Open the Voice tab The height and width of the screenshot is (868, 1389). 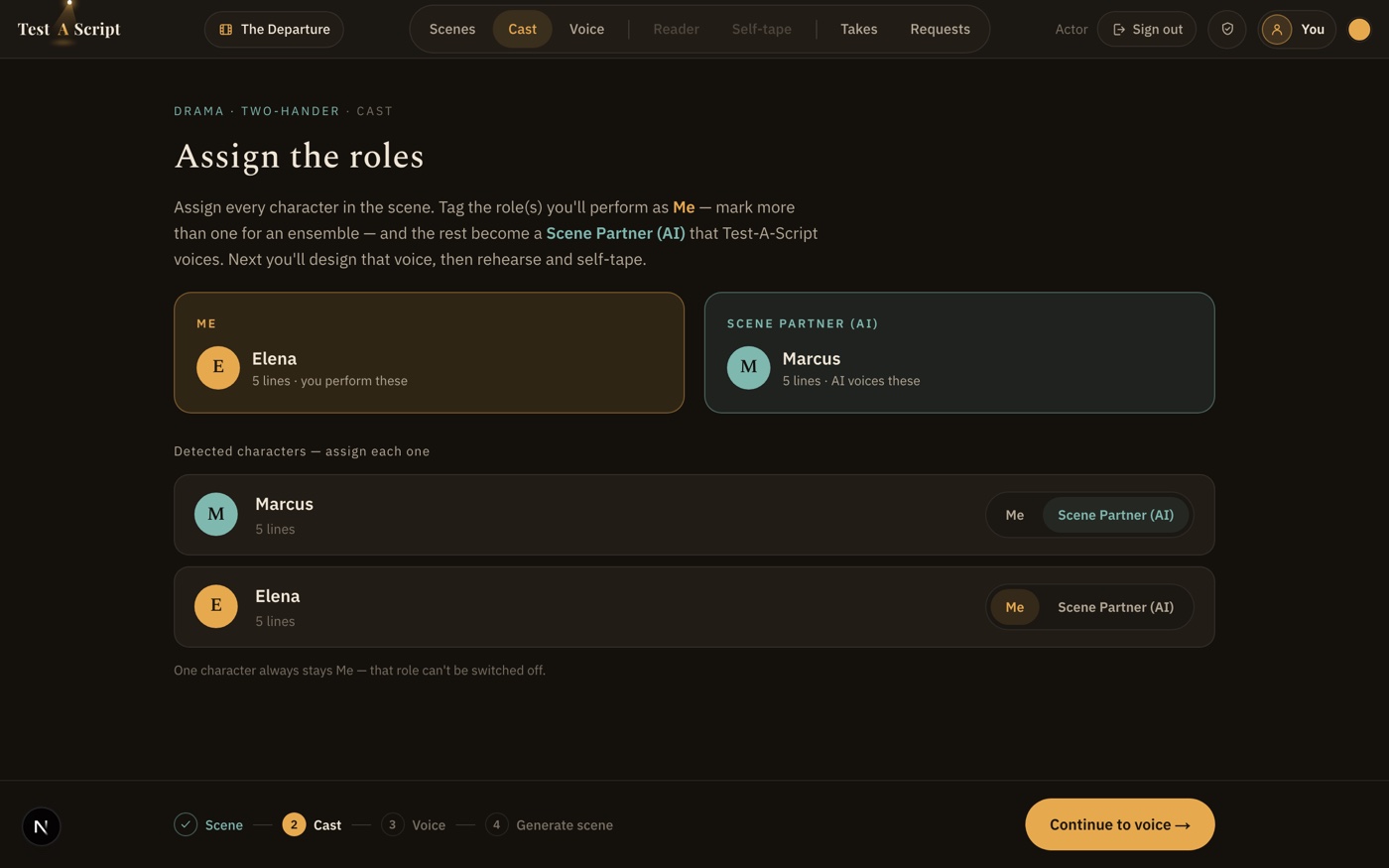pyautogui.click(x=586, y=29)
